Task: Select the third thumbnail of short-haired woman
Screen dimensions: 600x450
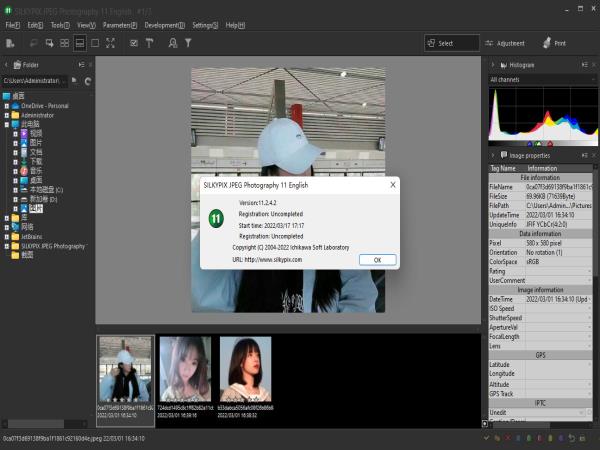Action: point(245,378)
